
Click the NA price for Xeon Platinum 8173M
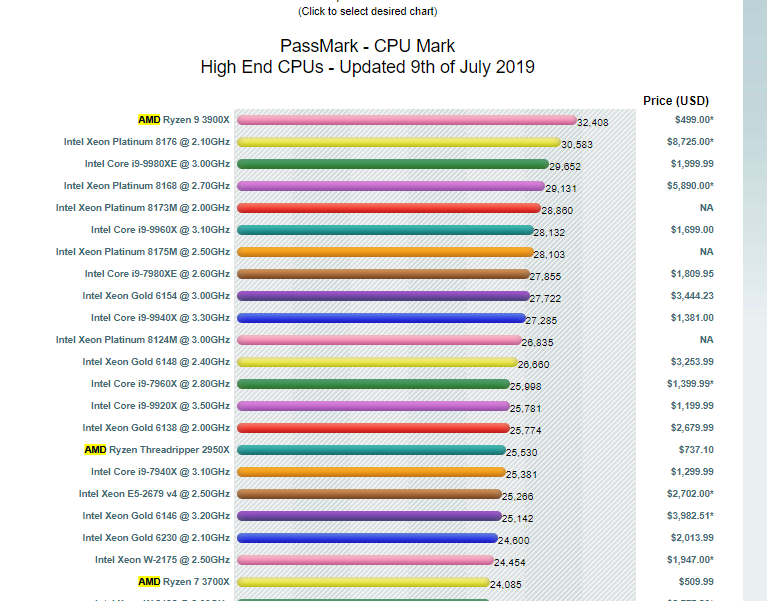(x=706, y=208)
